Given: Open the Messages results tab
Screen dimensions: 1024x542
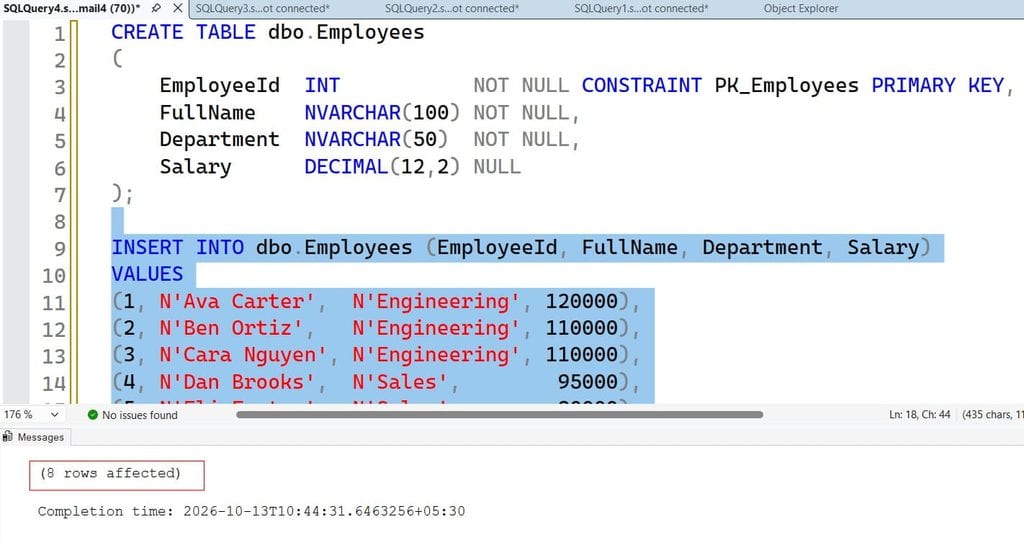Looking at the screenshot, I should point(34,437).
